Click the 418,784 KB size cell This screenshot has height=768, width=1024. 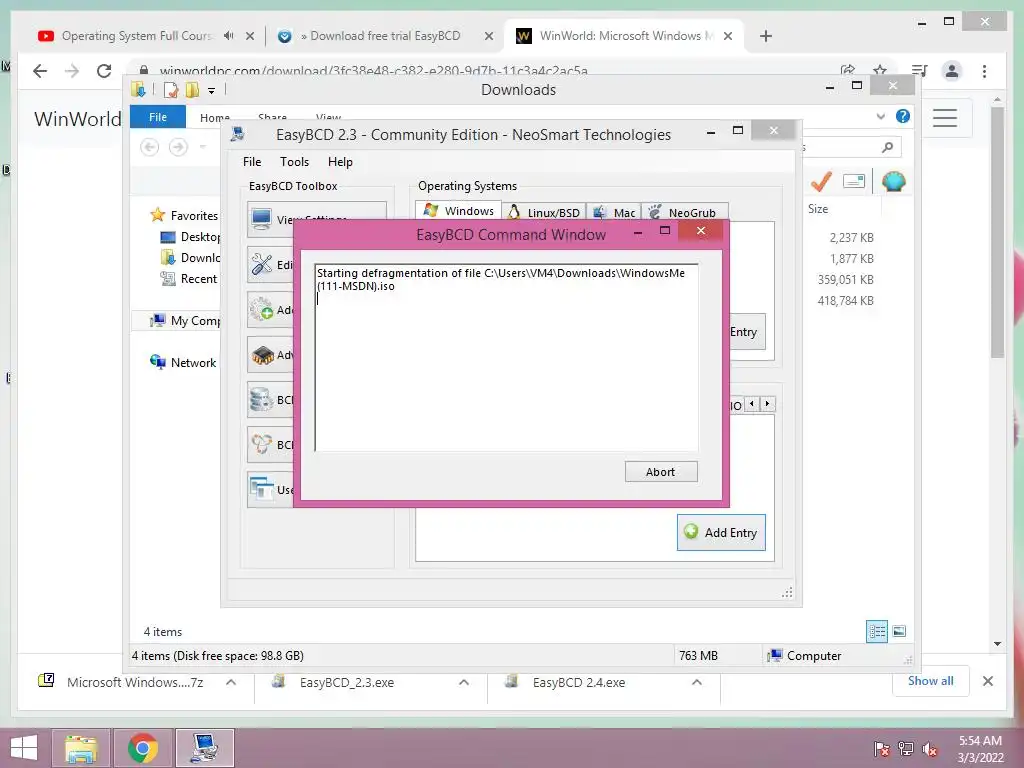845,300
